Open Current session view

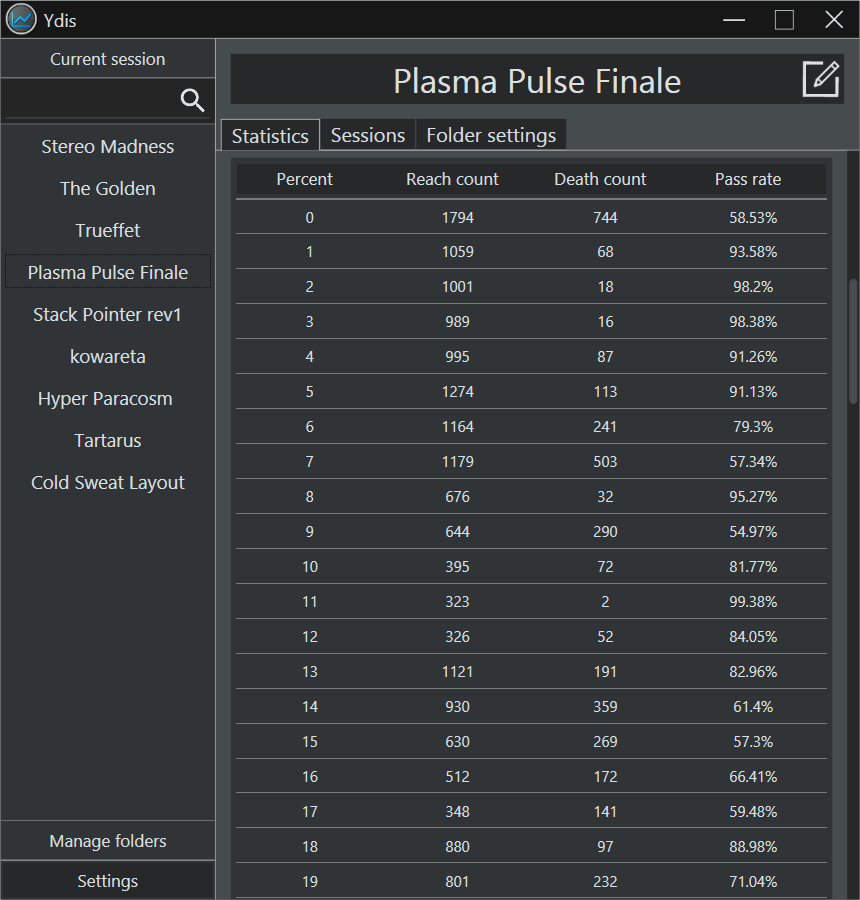pyautogui.click(x=108, y=59)
